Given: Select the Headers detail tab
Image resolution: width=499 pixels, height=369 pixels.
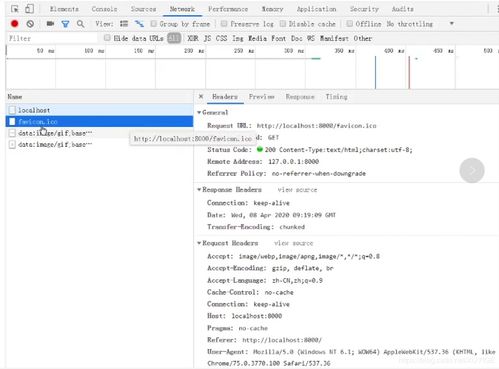Looking at the screenshot, I should pos(225,97).
